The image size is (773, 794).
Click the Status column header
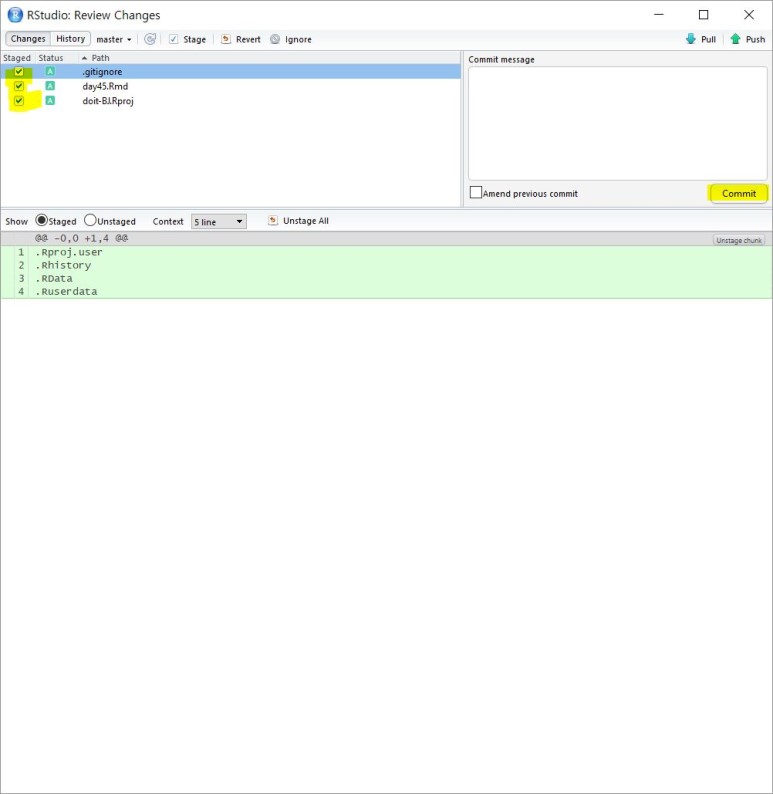pos(51,58)
